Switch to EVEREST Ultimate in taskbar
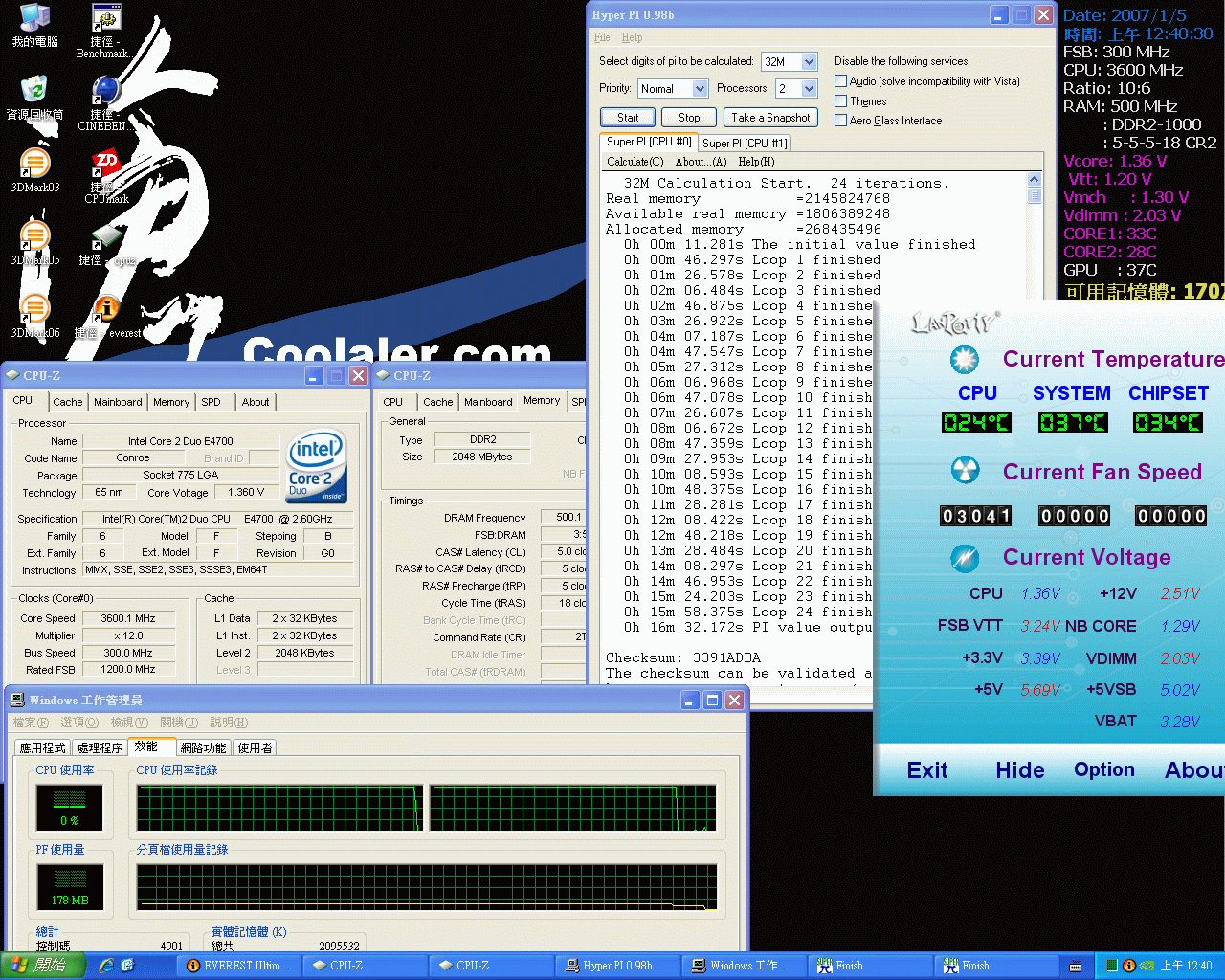Viewport: 1225px width, 980px height. coord(238,966)
